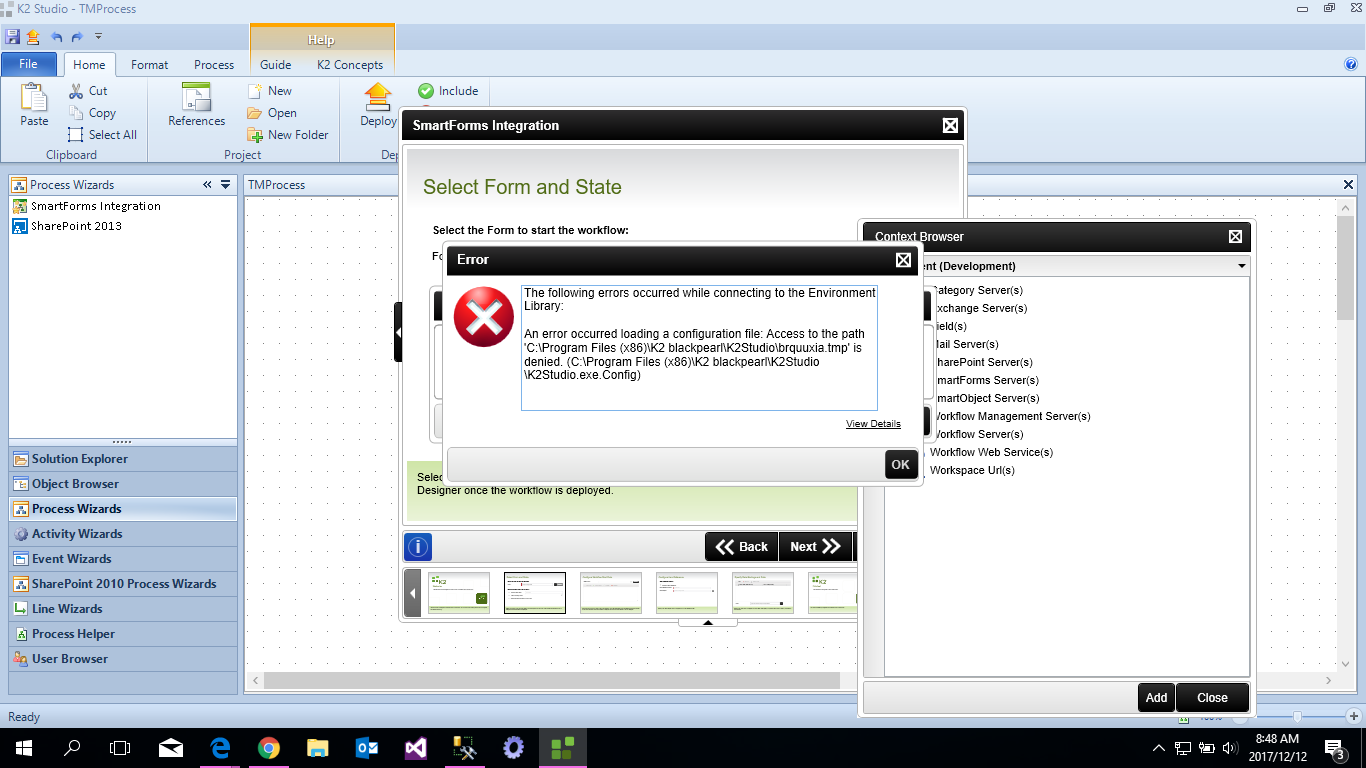Image resolution: width=1366 pixels, height=768 pixels.
Task: Open the notification center icon
Action: [1334, 747]
